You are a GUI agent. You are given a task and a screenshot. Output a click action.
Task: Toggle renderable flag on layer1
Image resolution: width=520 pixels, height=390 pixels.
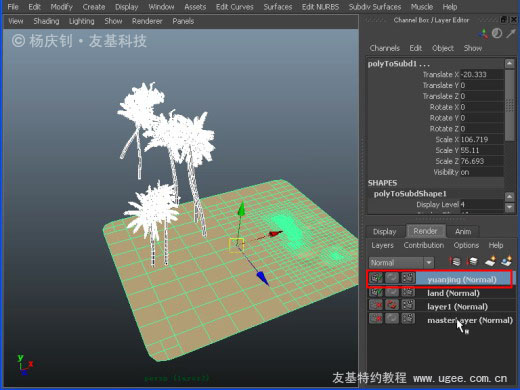376,305
